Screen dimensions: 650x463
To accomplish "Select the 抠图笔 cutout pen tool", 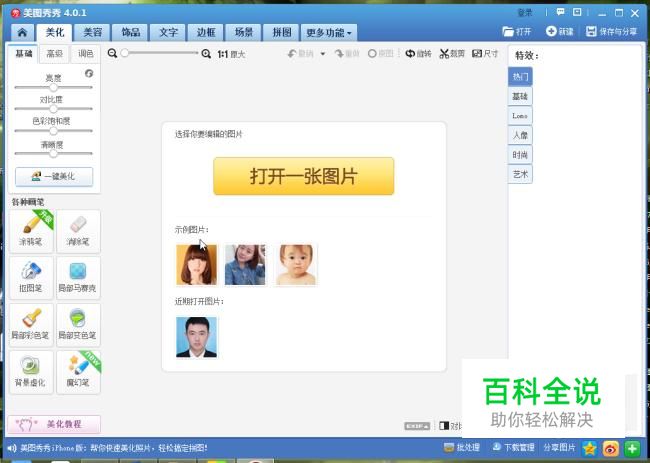I will click(31, 278).
